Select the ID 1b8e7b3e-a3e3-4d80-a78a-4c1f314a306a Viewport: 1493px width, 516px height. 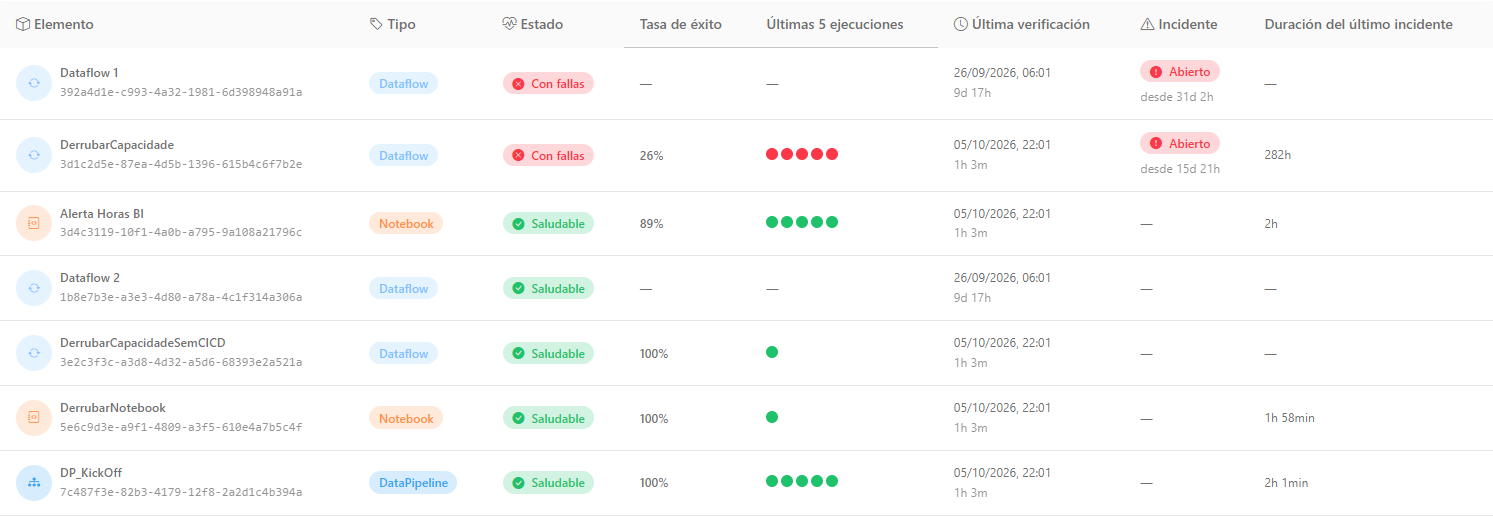click(181, 297)
